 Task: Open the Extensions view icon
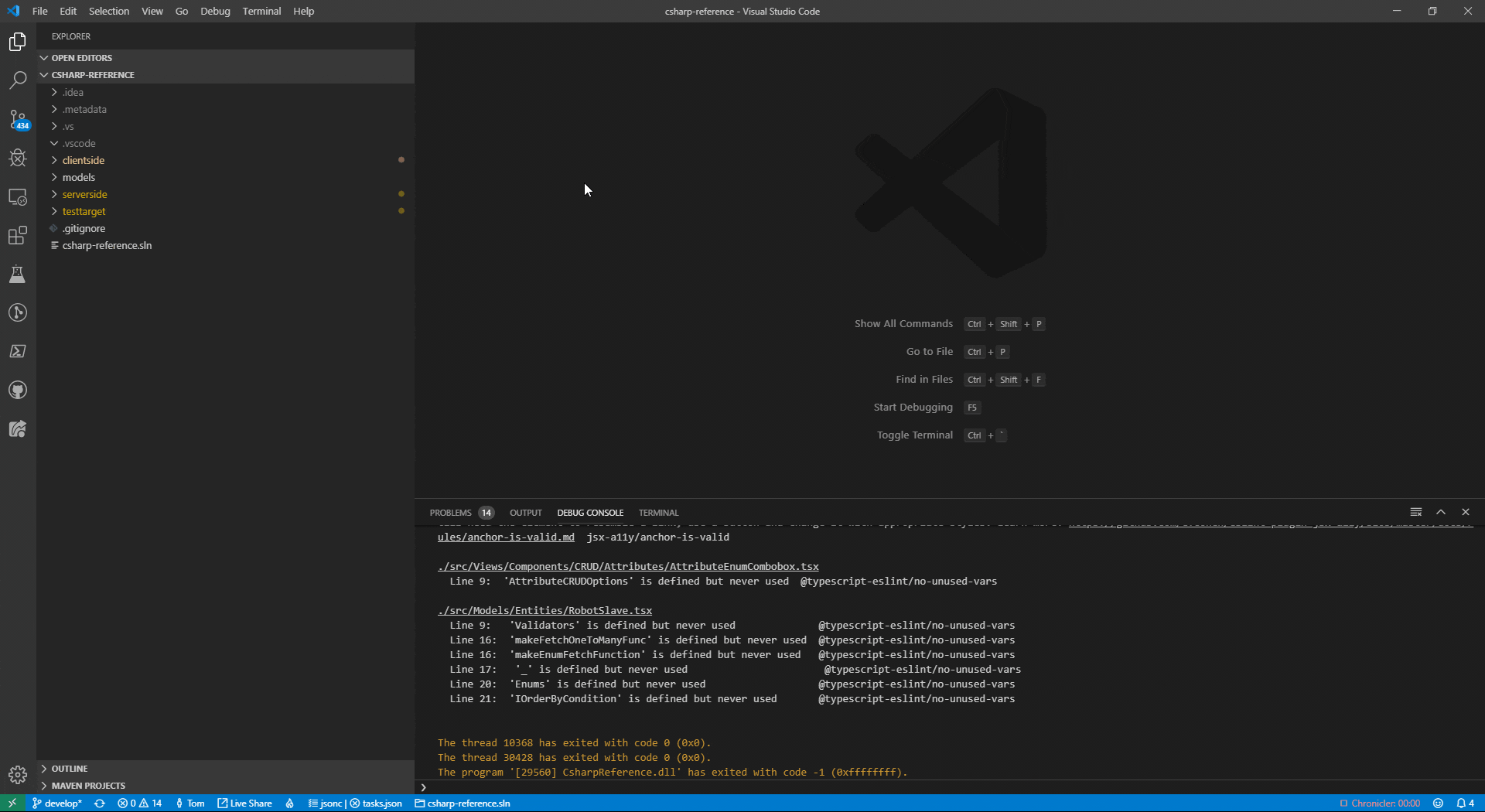18,235
